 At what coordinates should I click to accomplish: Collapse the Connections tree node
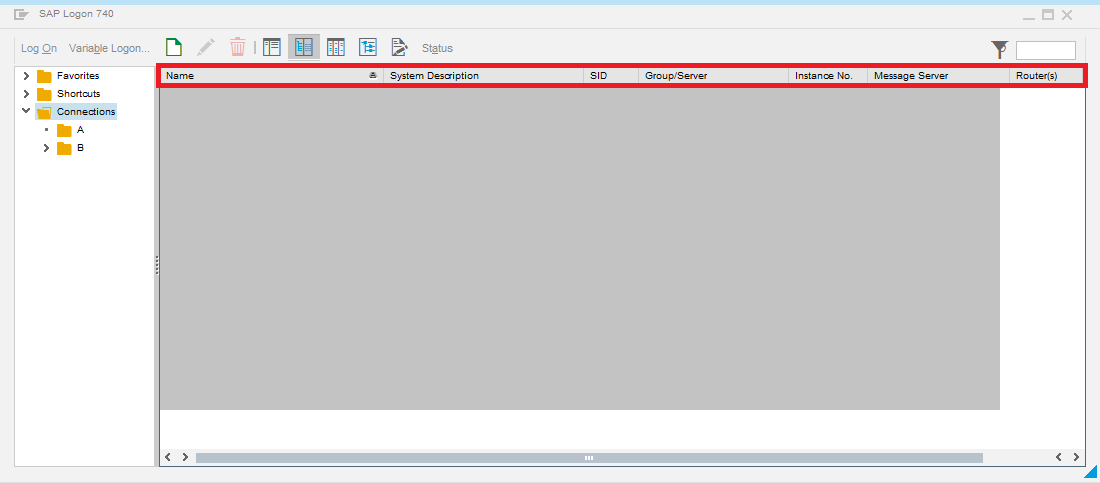pos(27,111)
